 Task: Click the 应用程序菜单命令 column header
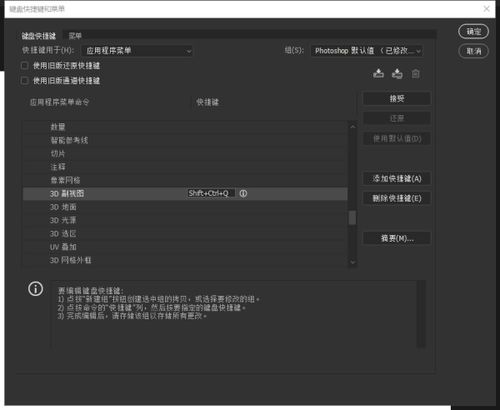click(60, 102)
